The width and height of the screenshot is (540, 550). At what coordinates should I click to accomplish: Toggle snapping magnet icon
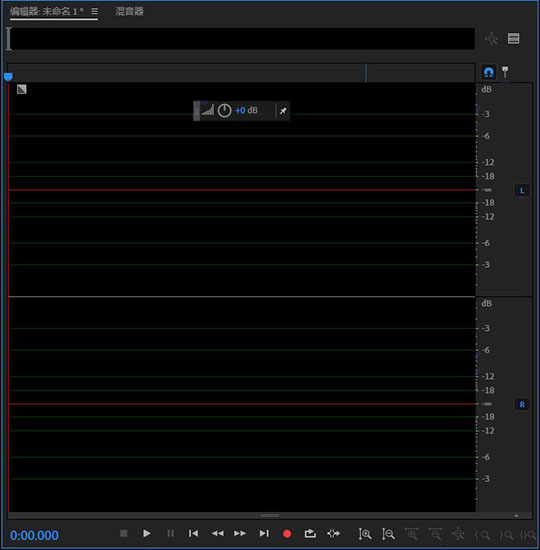[488, 72]
